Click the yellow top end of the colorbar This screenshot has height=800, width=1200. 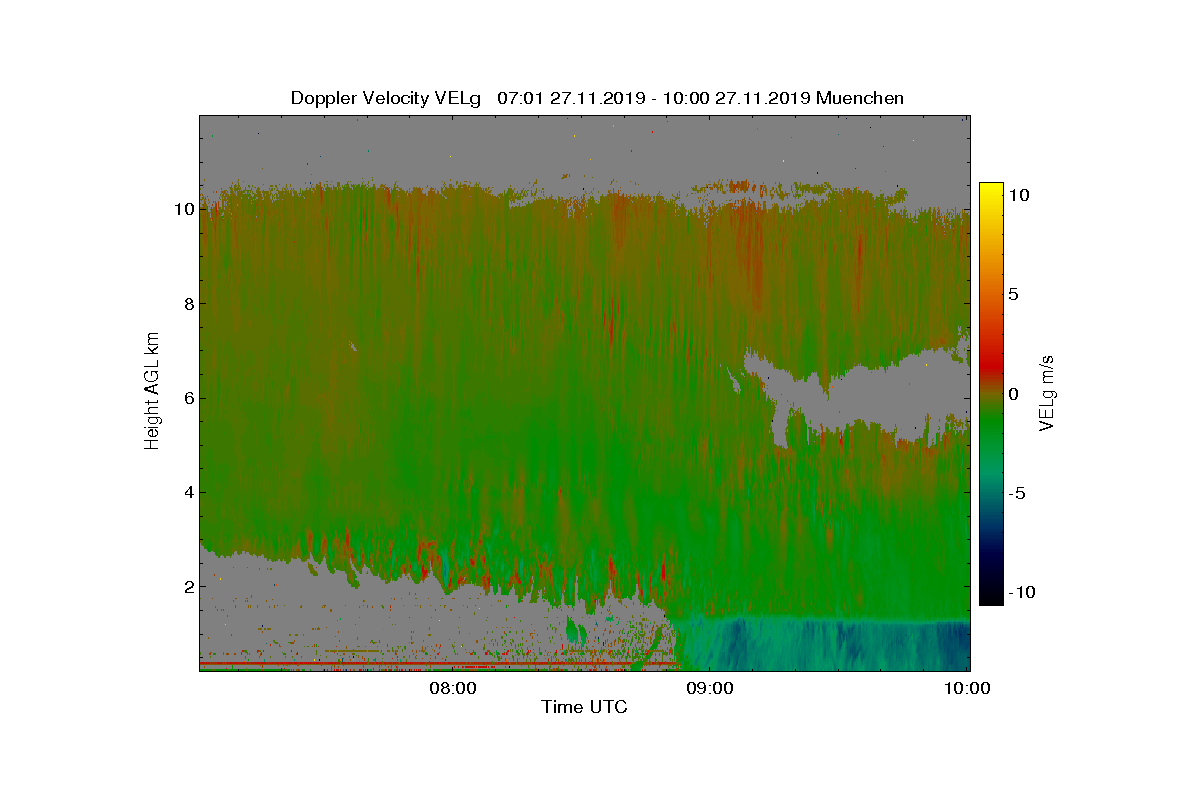tap(990, 190)
